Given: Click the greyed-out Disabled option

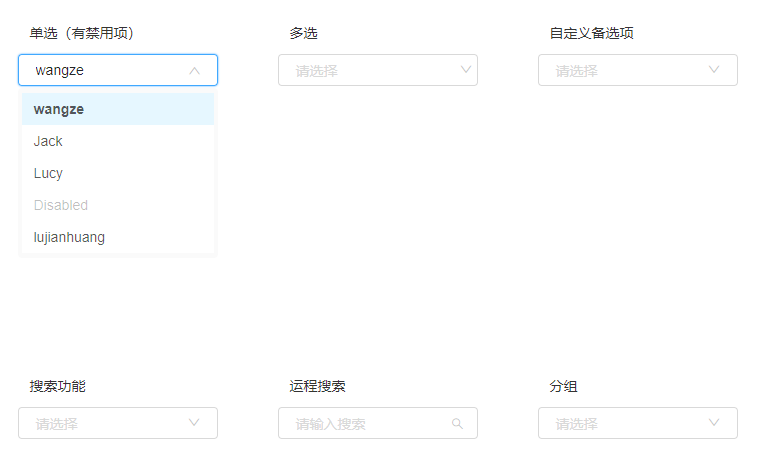Looking at the screenshot, I should point(118,205).
